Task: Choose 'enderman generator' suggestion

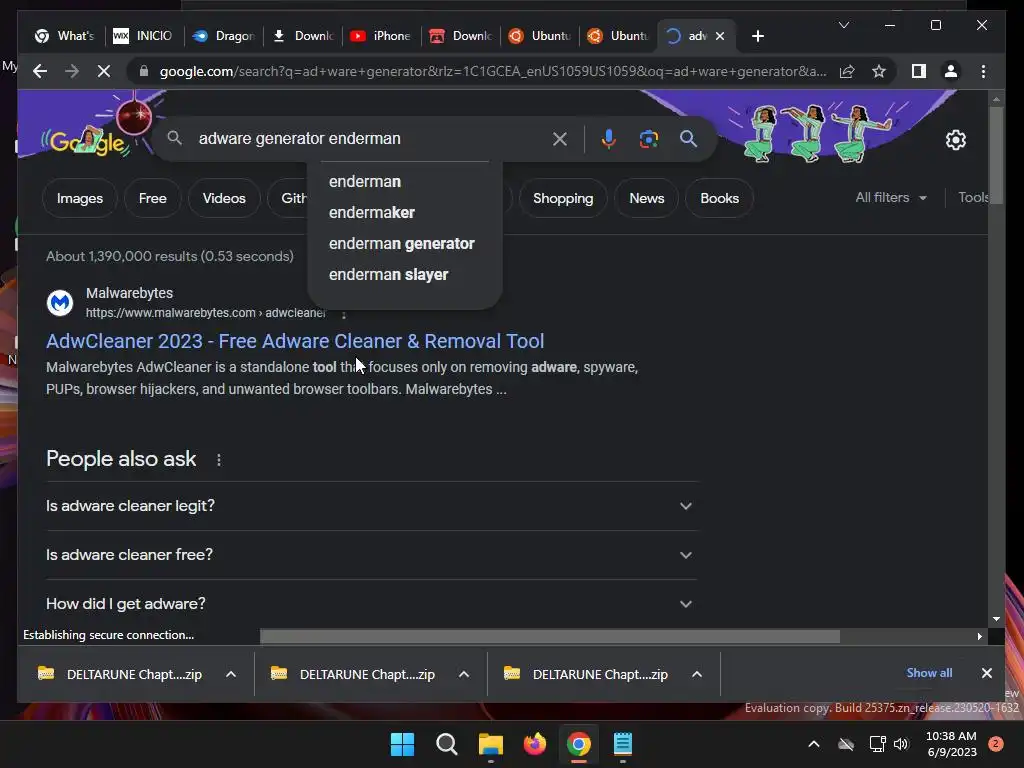Action: pyautogui.click(x=404, y=244)
